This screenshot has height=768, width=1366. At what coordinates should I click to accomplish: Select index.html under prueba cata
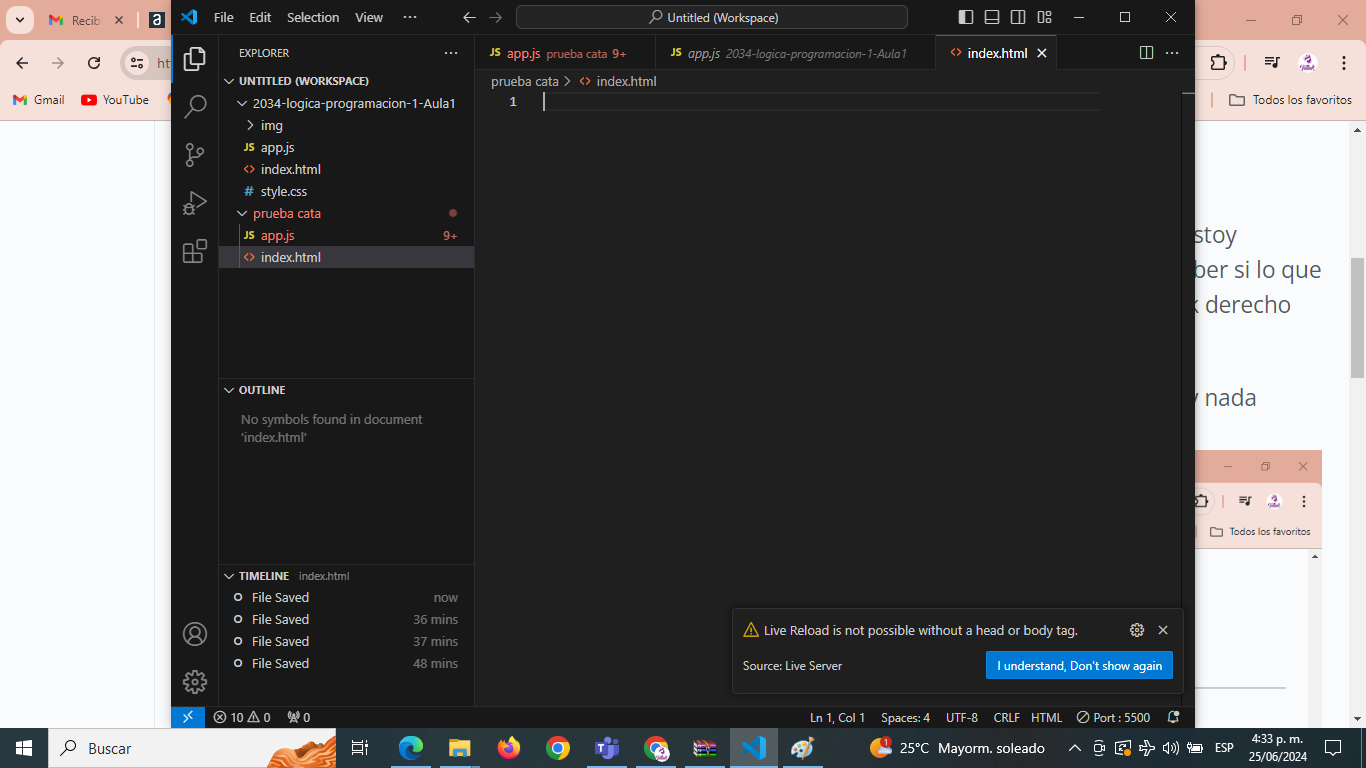(x=346, y=257)
